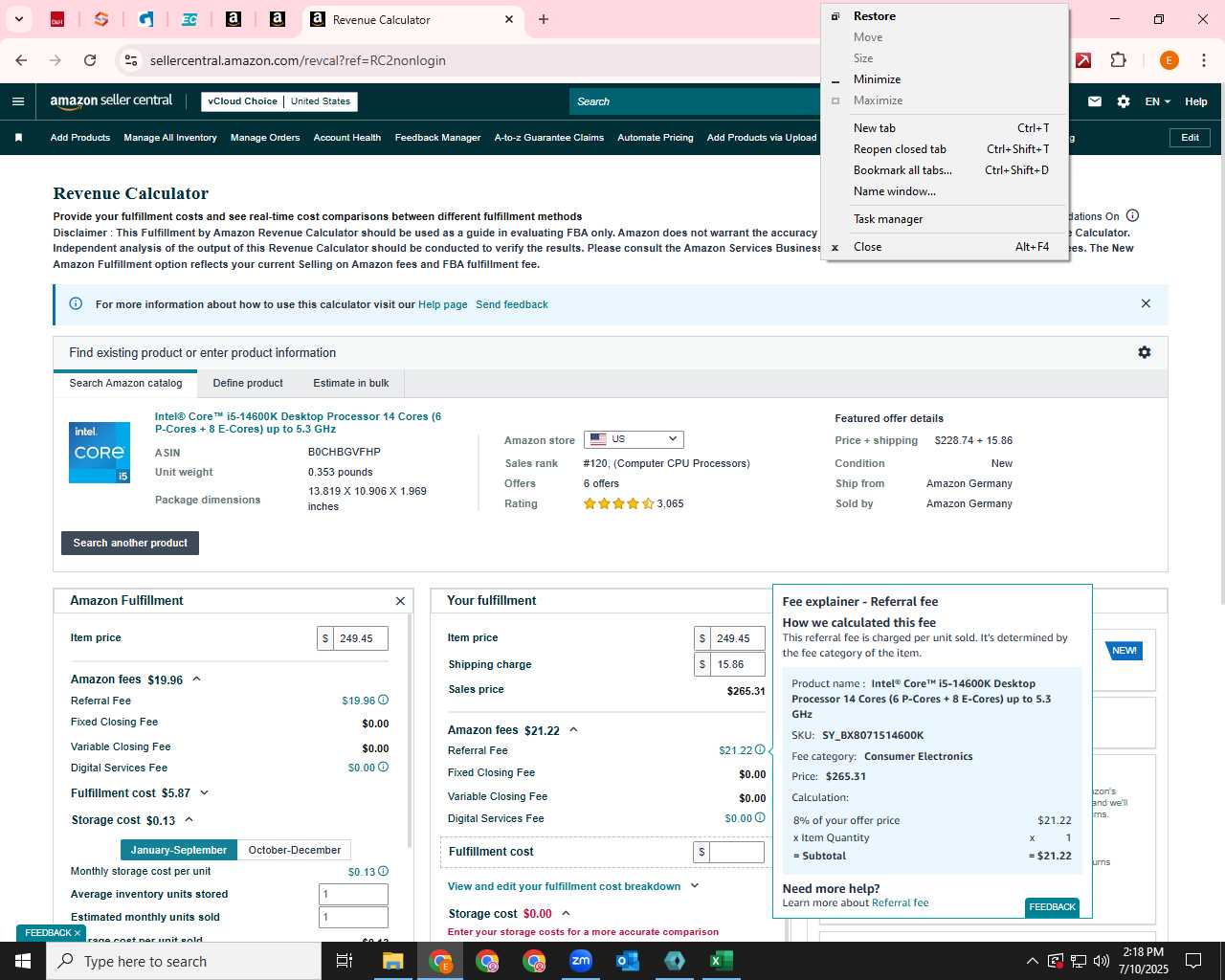
Task: Open Manage All Inventory nav link
Action: pyautogui.click(x=170, y=138)
